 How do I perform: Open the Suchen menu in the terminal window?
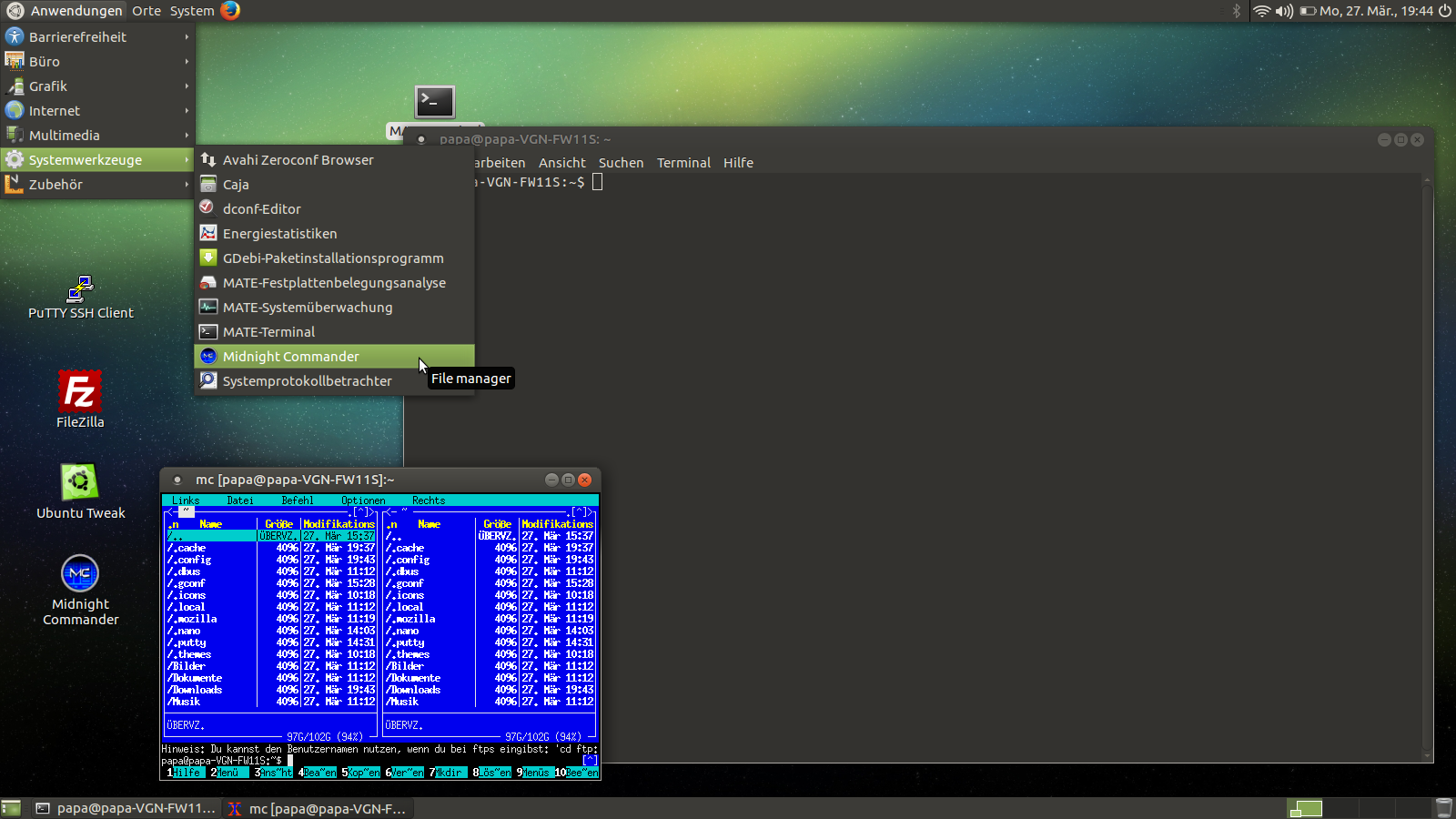621,163
